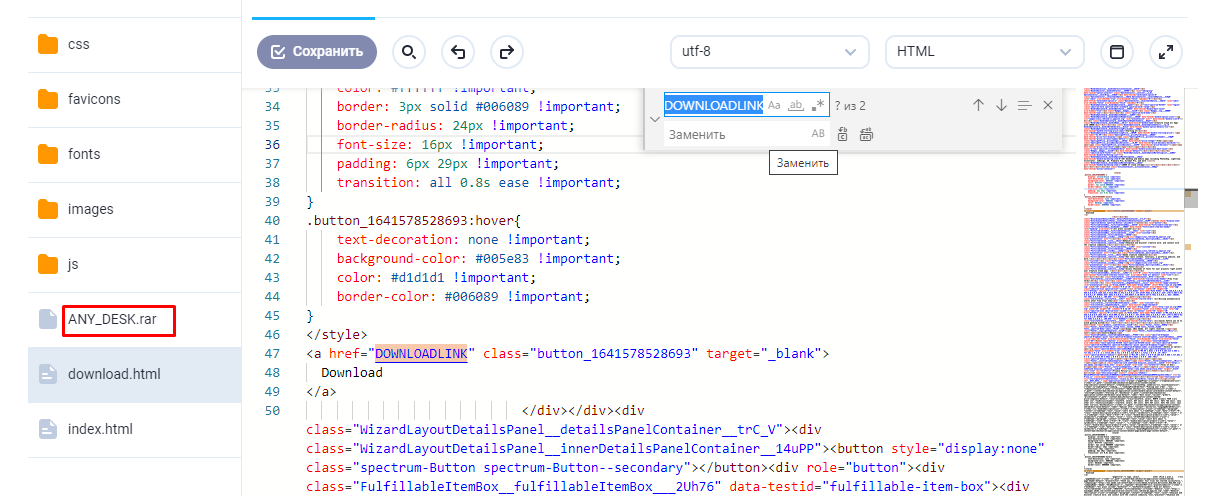The width and height of the screenshot is (1210, 496).
Task: Toggle fullscreen editor icon
Action: 1166,52
